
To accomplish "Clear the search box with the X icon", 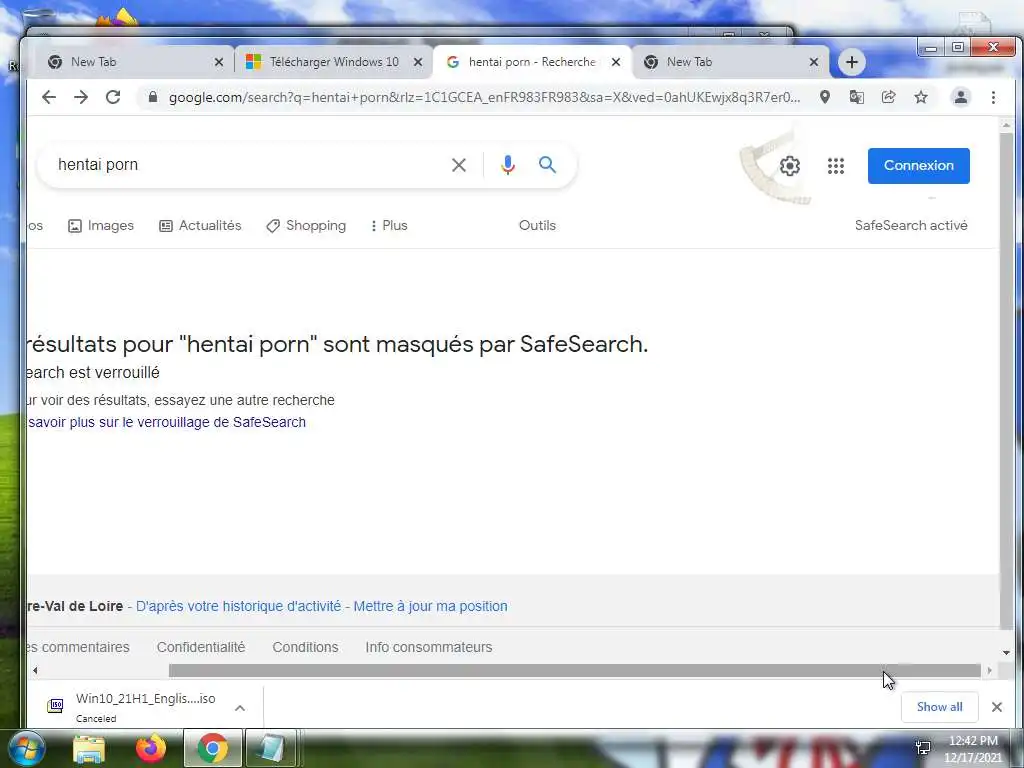I will click(x=459, y=165).
